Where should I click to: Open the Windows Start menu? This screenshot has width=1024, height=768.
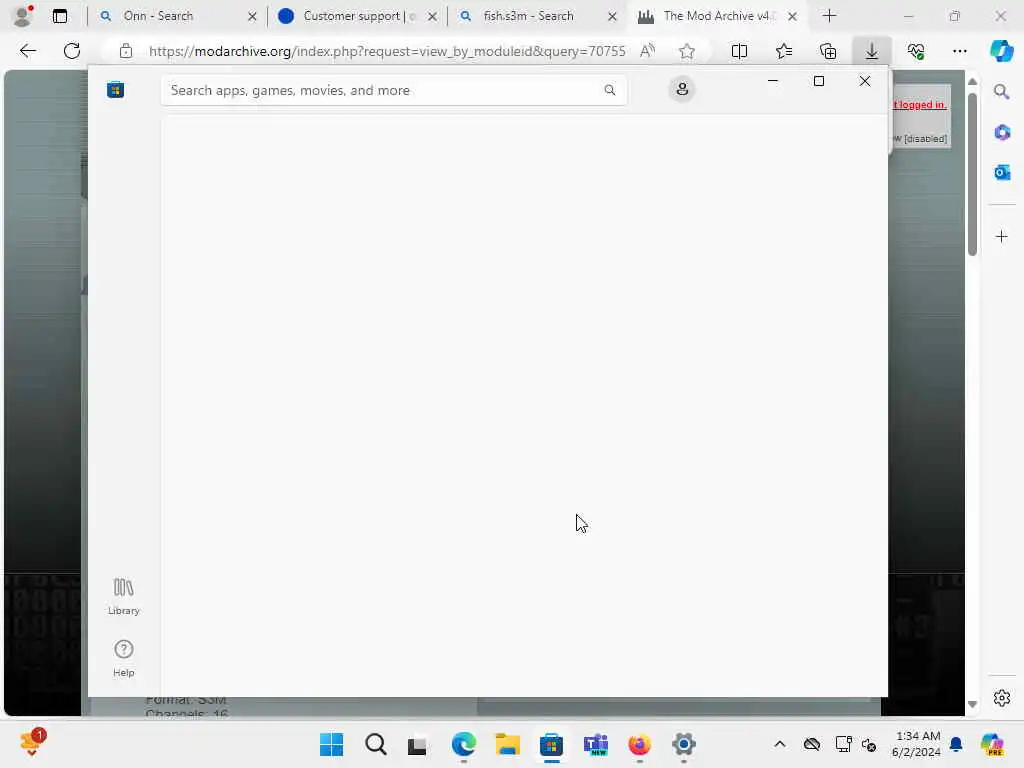pyautogui.click(x=331, y=744)
